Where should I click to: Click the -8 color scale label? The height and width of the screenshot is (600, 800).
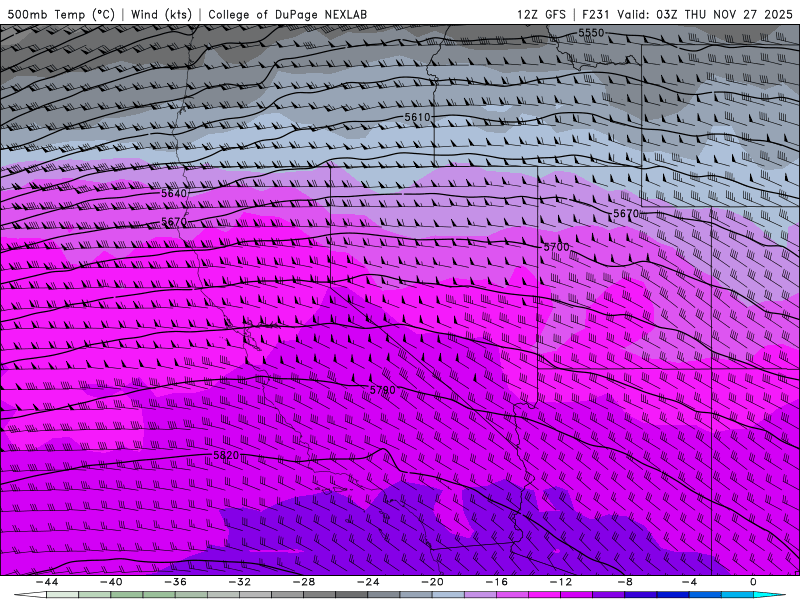pos(626,582)
